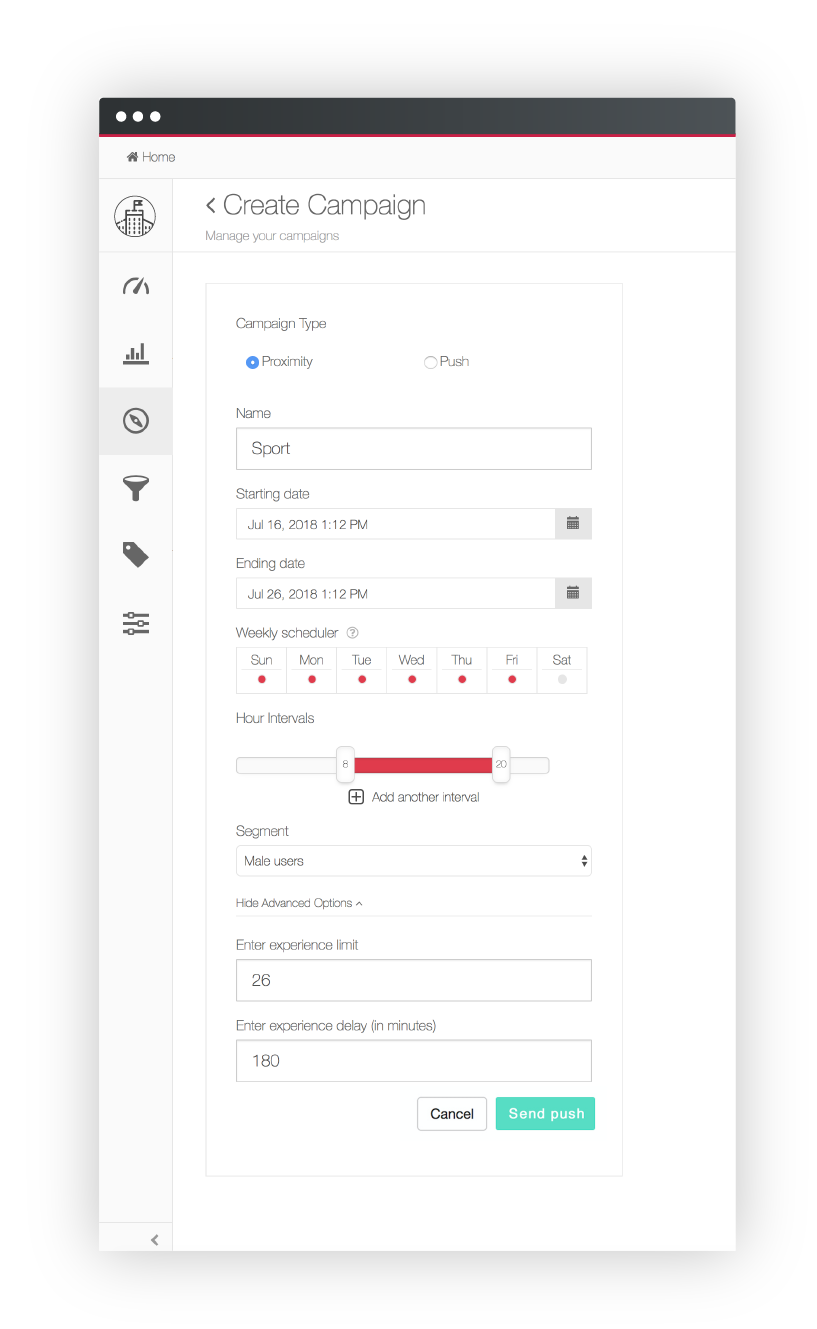
Task: Click the Home breadcrumb link
Action: (150, 157)
